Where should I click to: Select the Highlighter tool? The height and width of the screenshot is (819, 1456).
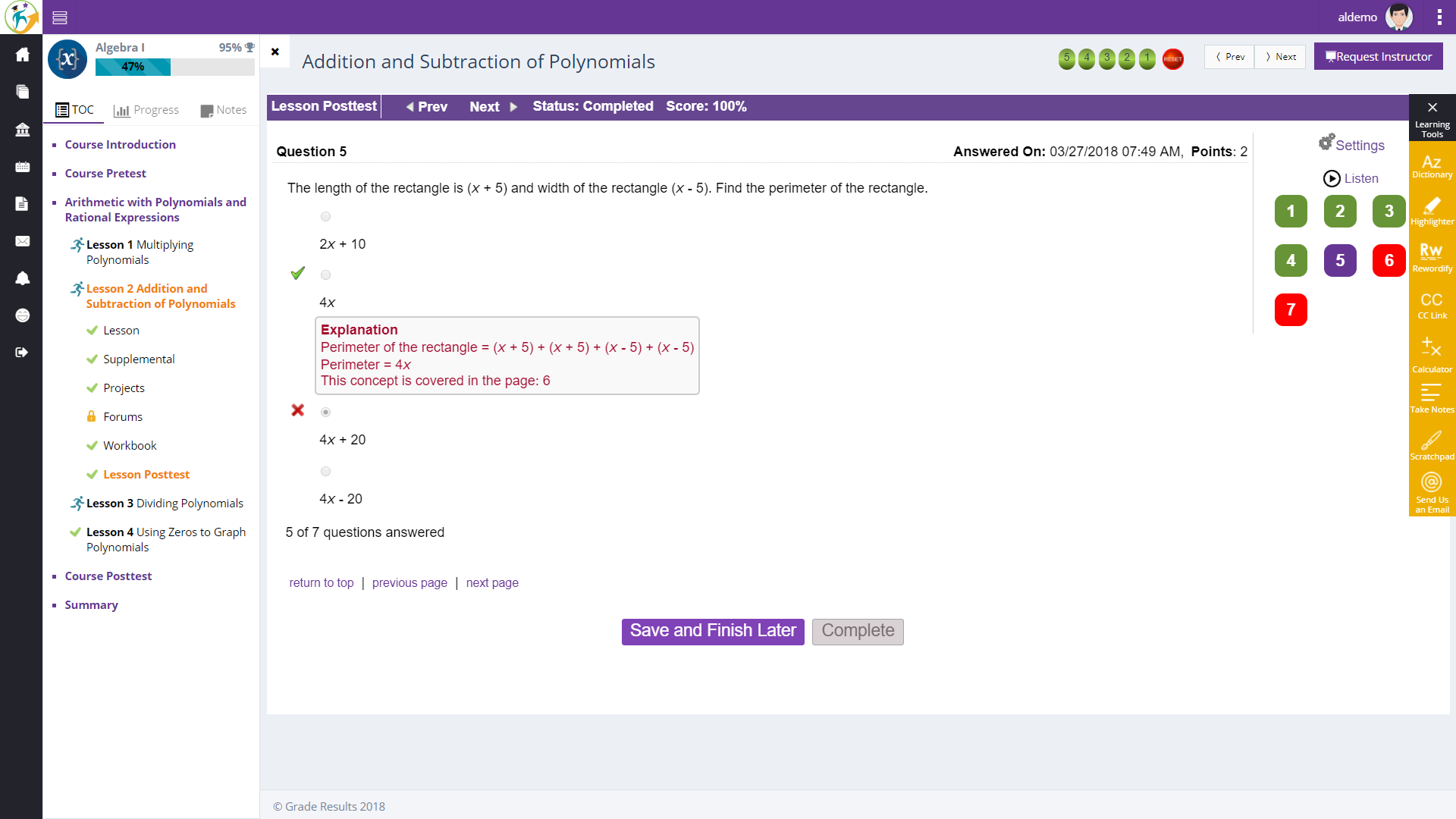pyautogui.click(x=1432, y=211)
